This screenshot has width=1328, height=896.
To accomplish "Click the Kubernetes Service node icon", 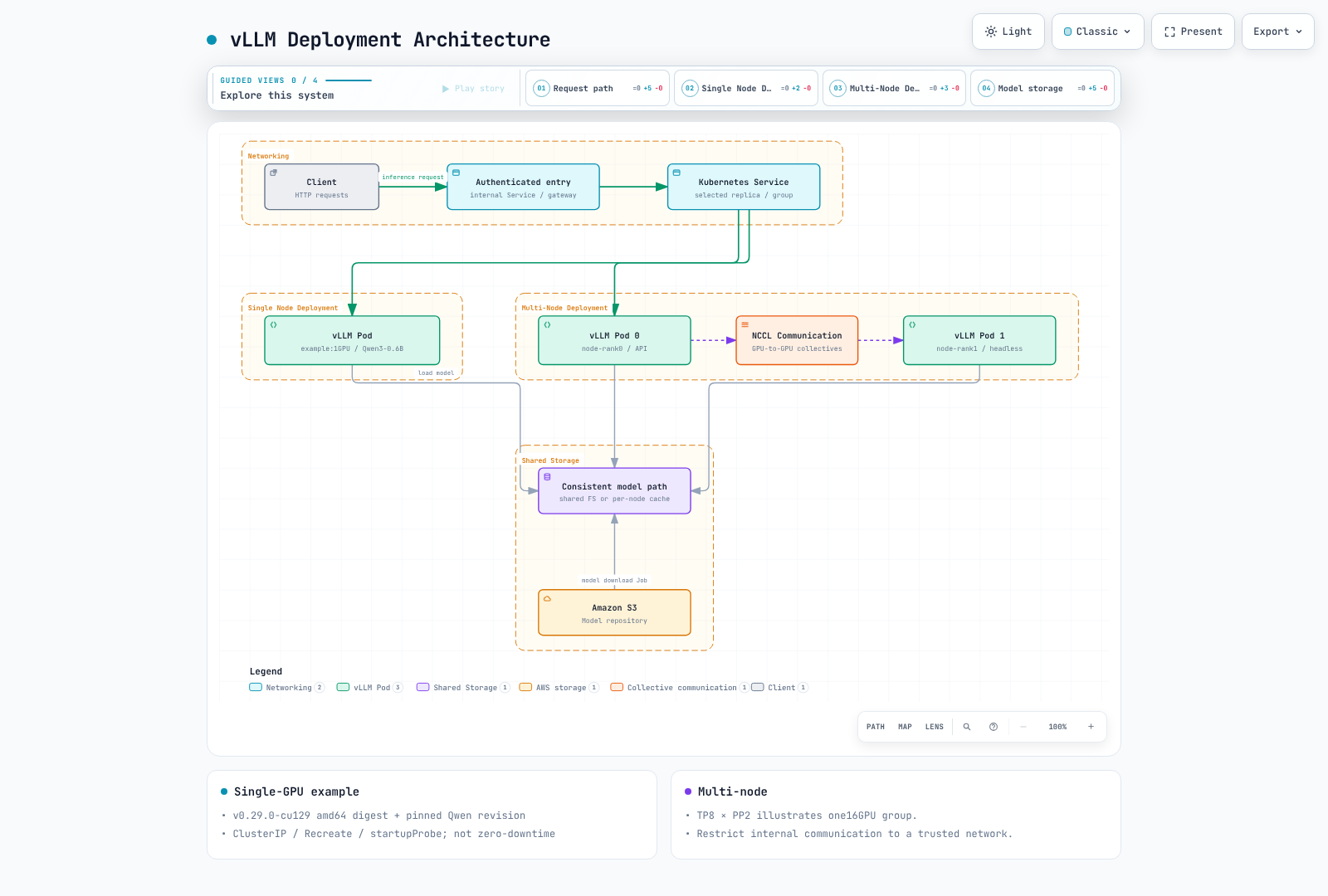I will click(x=676, y=173).
